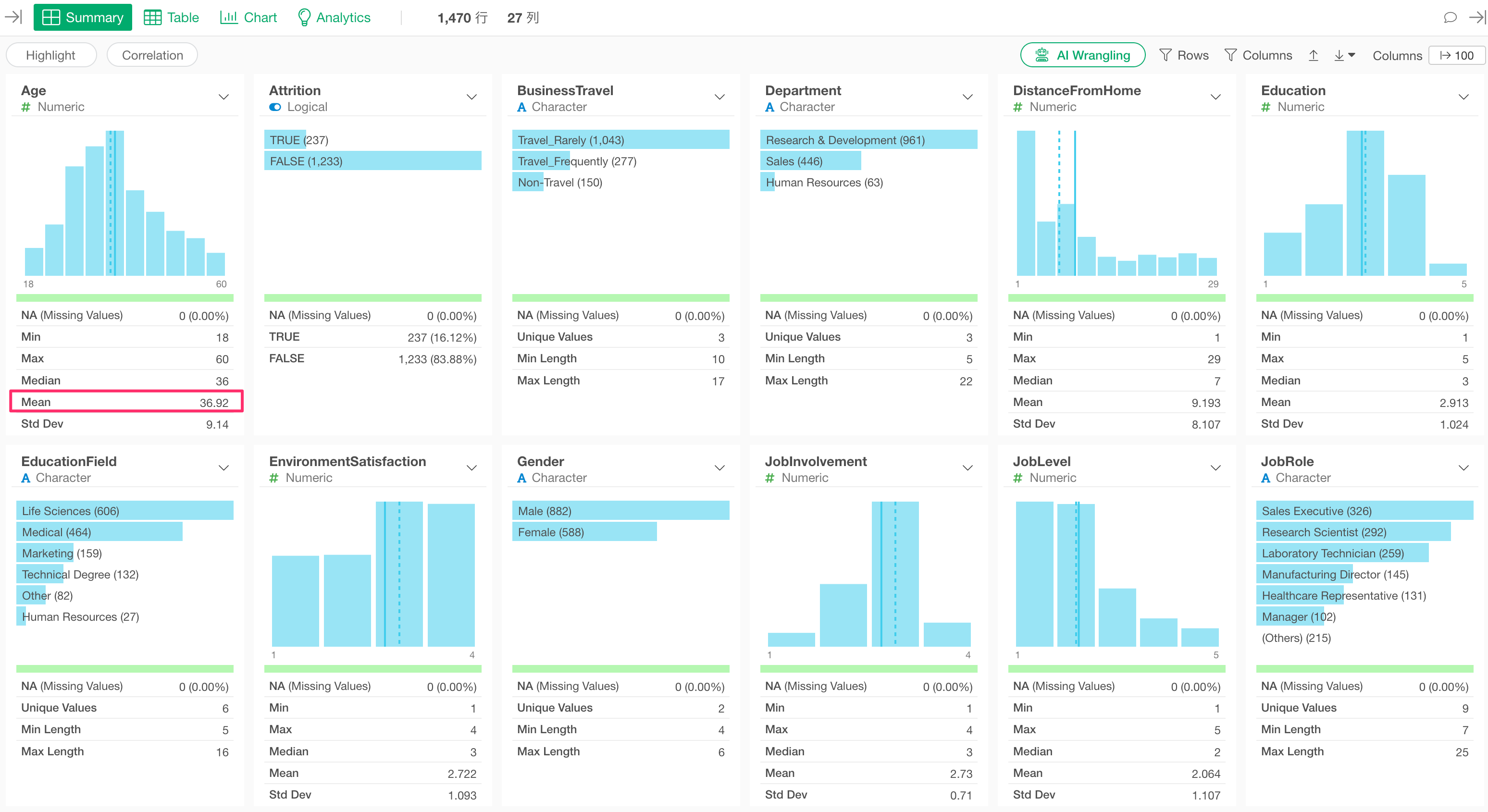1488x812 pixels.
Task: Click the upload/export arrow icon
Action: 1313,55
